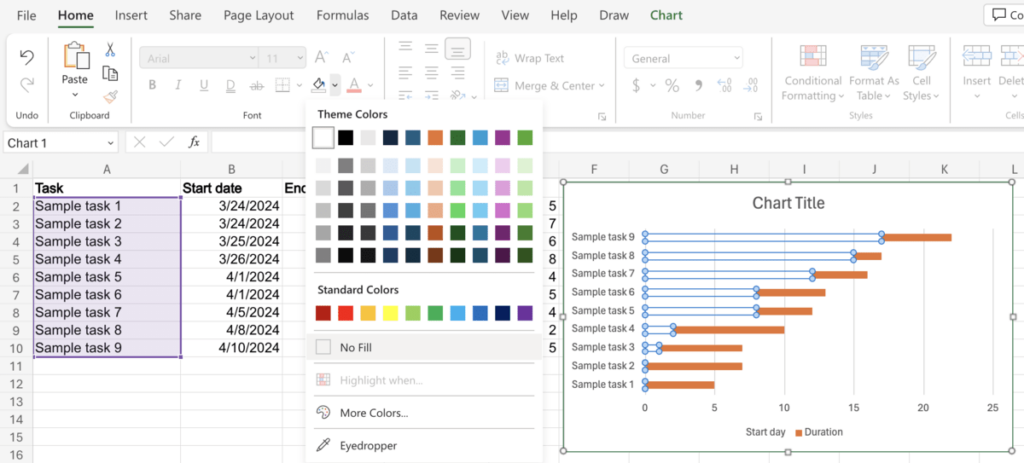Pick the standard yellow color swatch

click(x=391, y=313)
